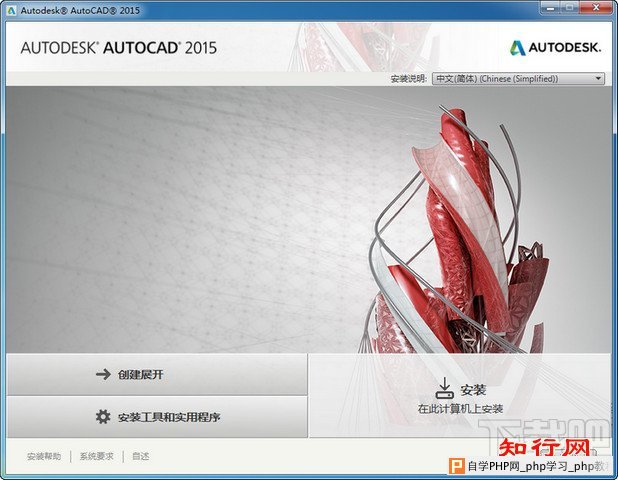618x480 pixels.
Task: Click the download icon next to 安装
Action: click(x=444, y=388)
